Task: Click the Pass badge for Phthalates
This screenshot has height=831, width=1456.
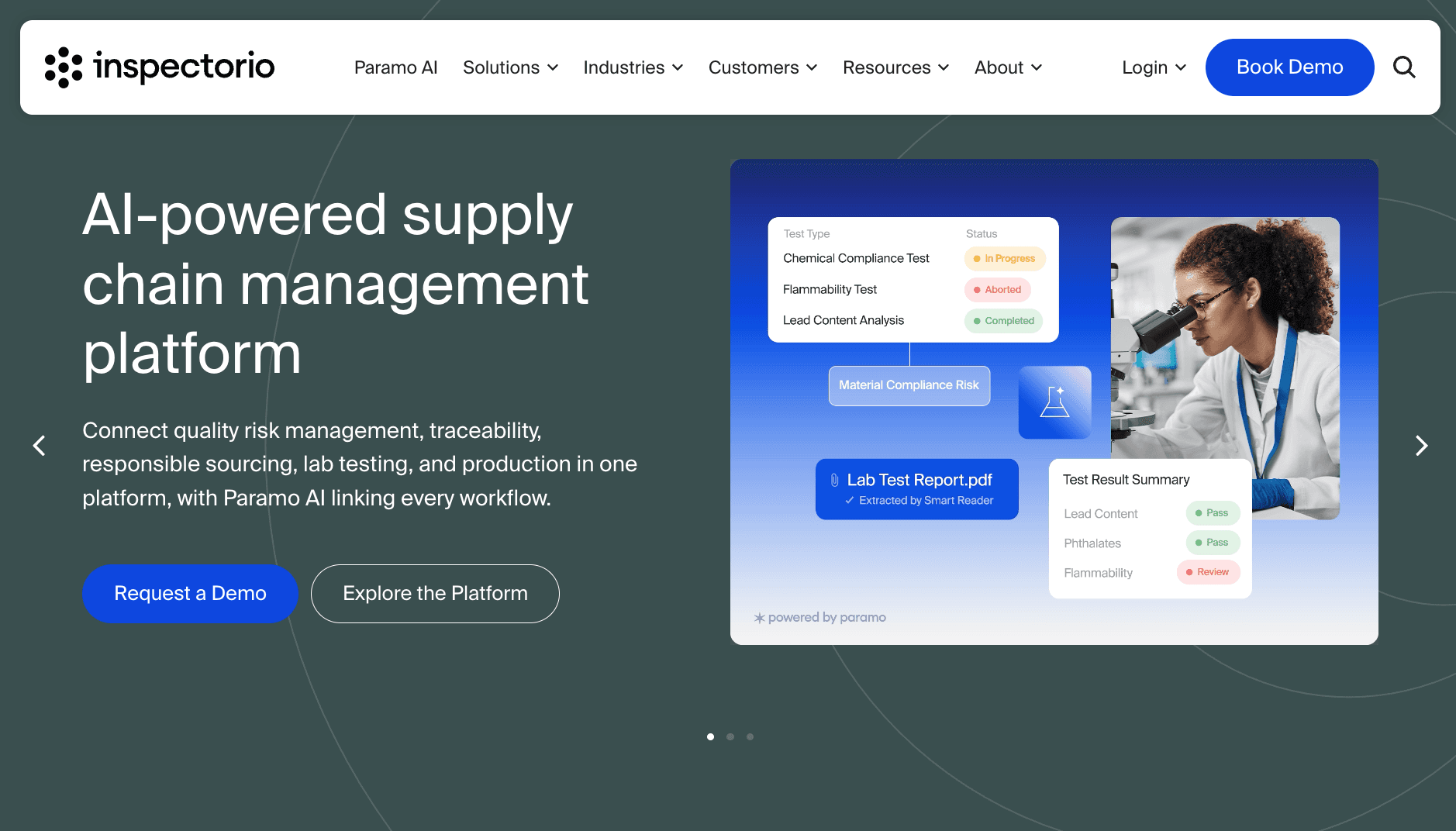Action: pos(1213,543)
